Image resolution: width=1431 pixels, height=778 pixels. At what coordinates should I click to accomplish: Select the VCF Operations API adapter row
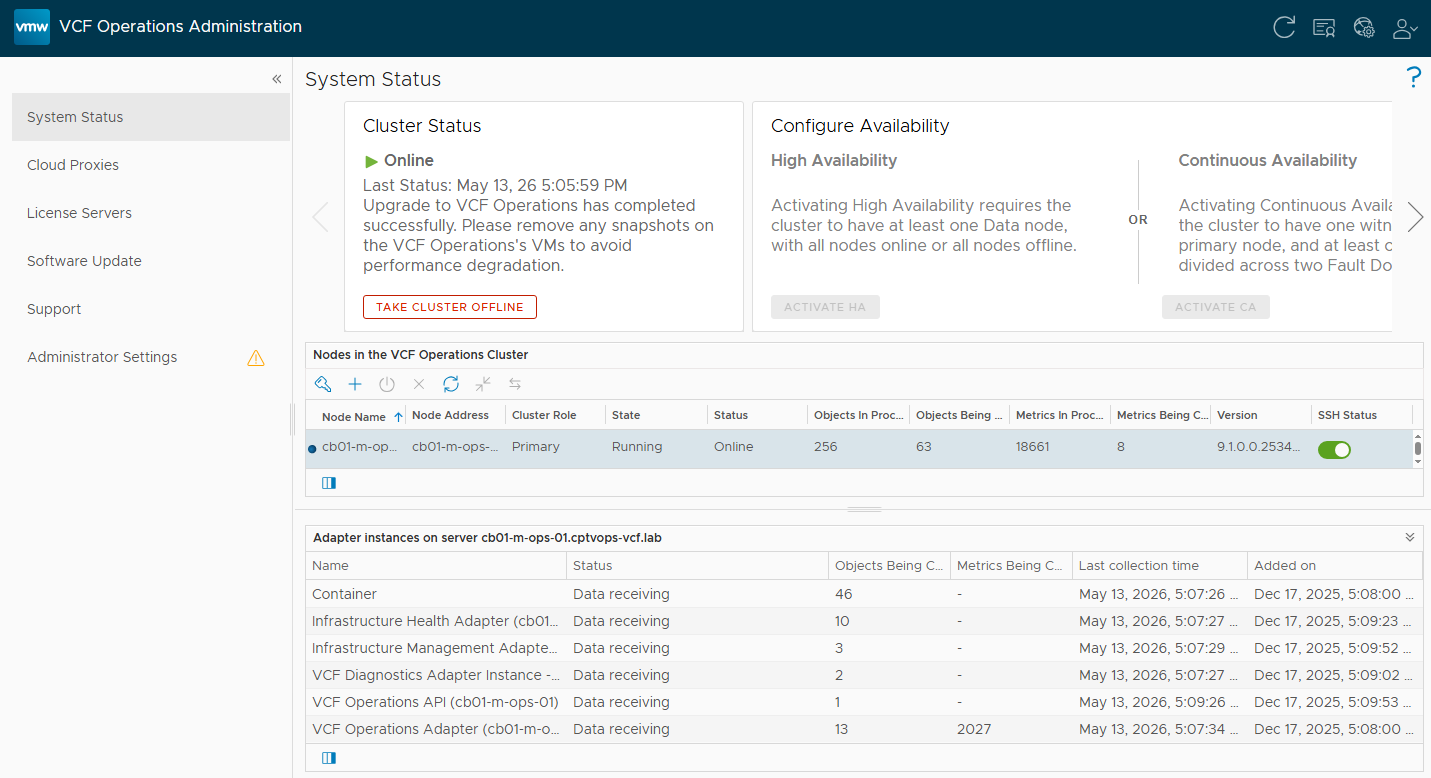[863, 702]
